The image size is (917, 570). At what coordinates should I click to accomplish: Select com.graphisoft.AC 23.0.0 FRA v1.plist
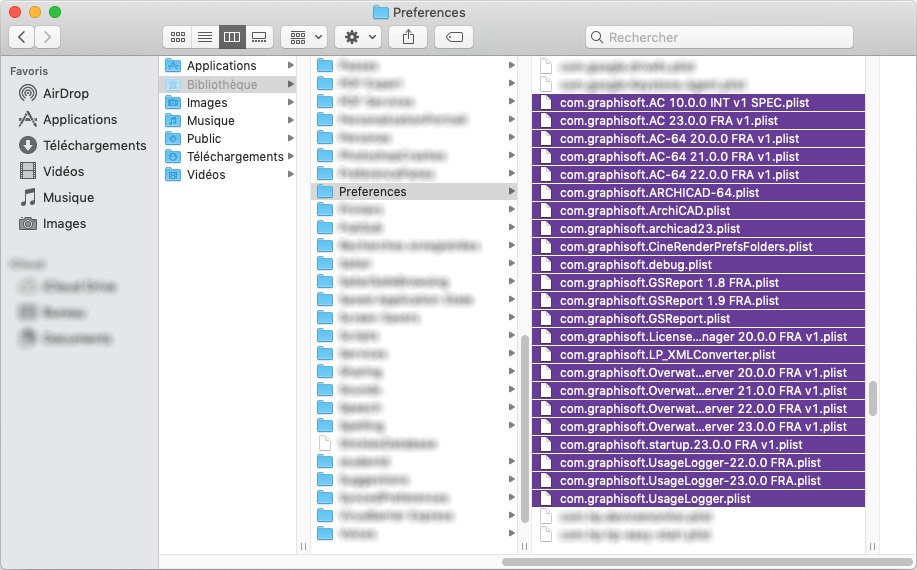coord(698,121)
